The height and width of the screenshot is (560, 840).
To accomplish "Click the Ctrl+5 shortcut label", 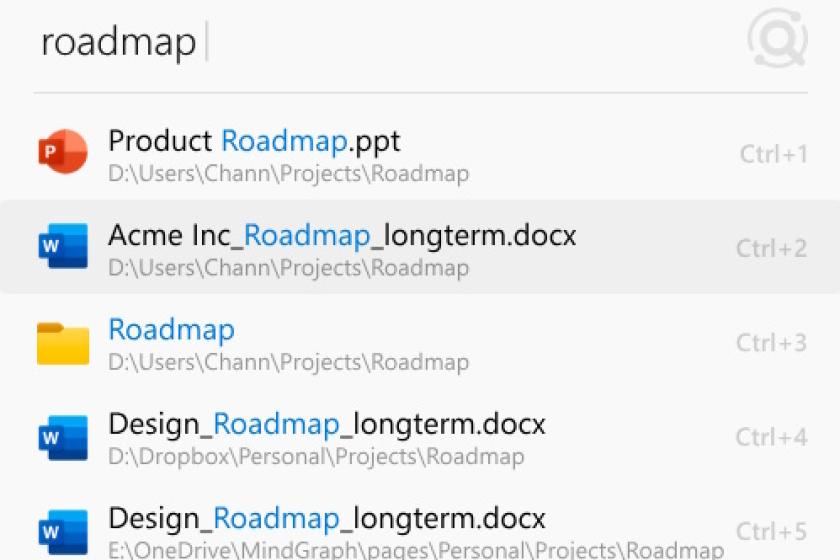I will pos(771,532).
